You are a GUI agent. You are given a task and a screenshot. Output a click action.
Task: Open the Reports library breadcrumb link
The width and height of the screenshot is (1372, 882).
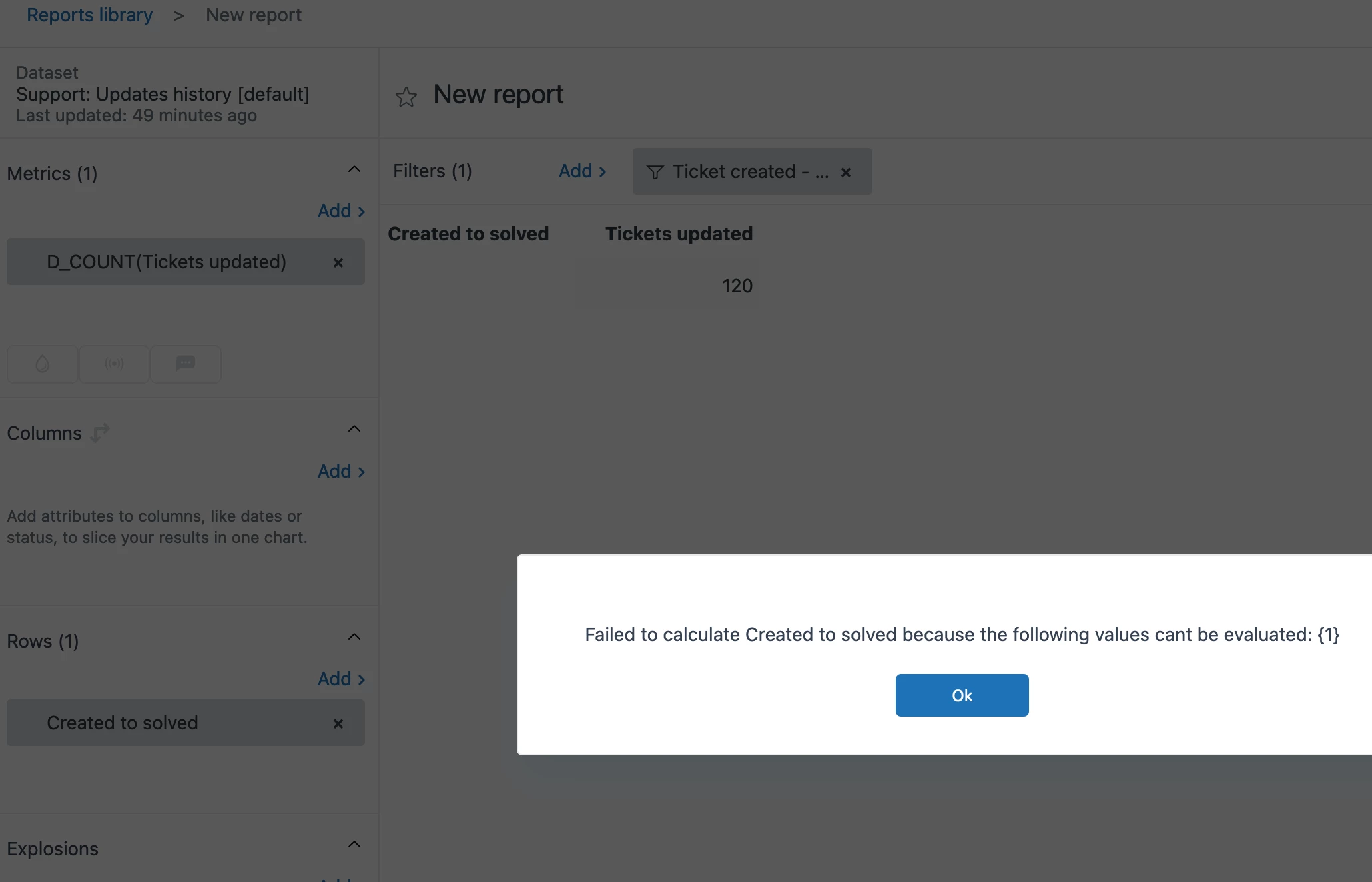click(x=89, y=15)
